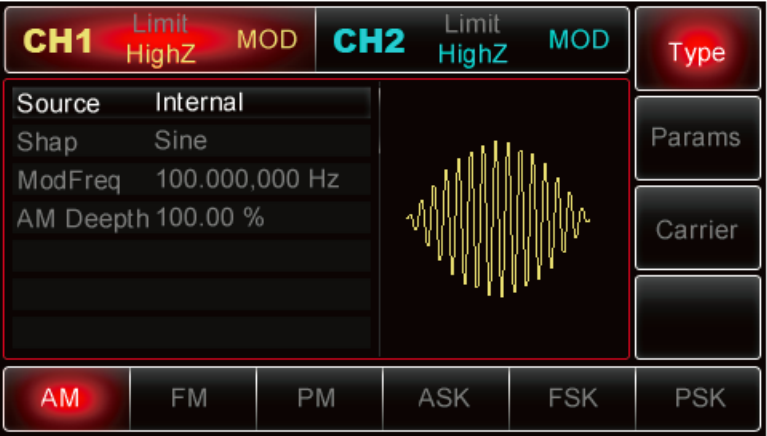Click the MOD indicator on CH2

[x=579, y=40]
